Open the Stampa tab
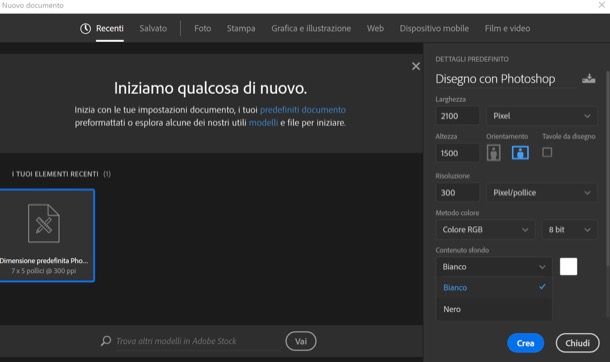Screen dimensions: 610x362 pos(241,28)
